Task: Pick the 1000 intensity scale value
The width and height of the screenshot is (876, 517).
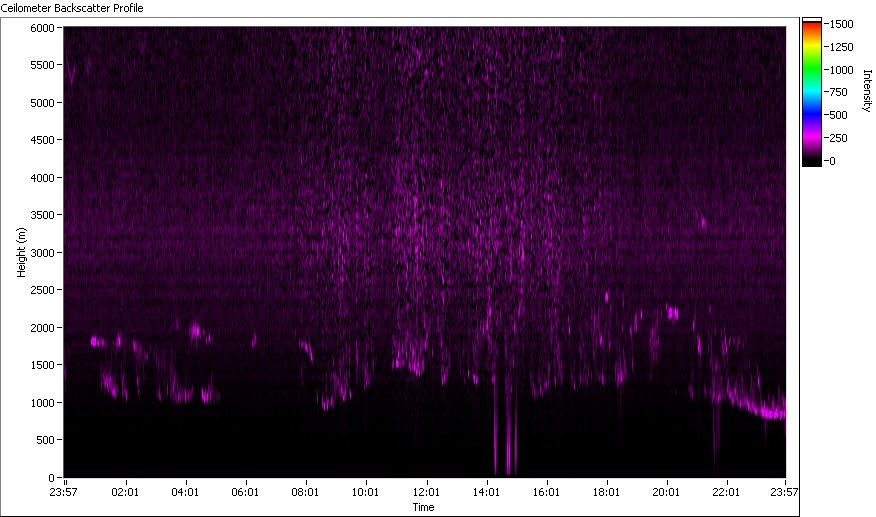Action: [x=841, y=70]
